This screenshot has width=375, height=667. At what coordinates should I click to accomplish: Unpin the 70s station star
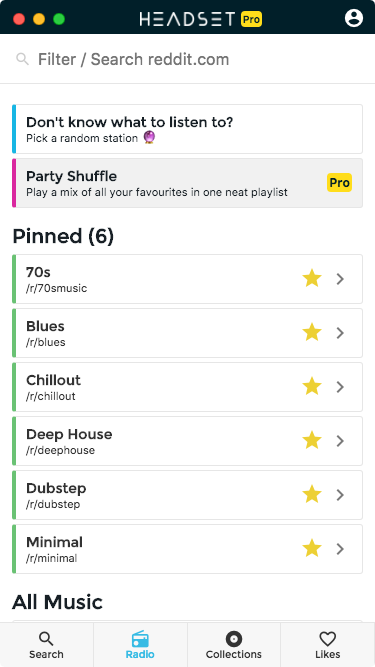point(312,279)
